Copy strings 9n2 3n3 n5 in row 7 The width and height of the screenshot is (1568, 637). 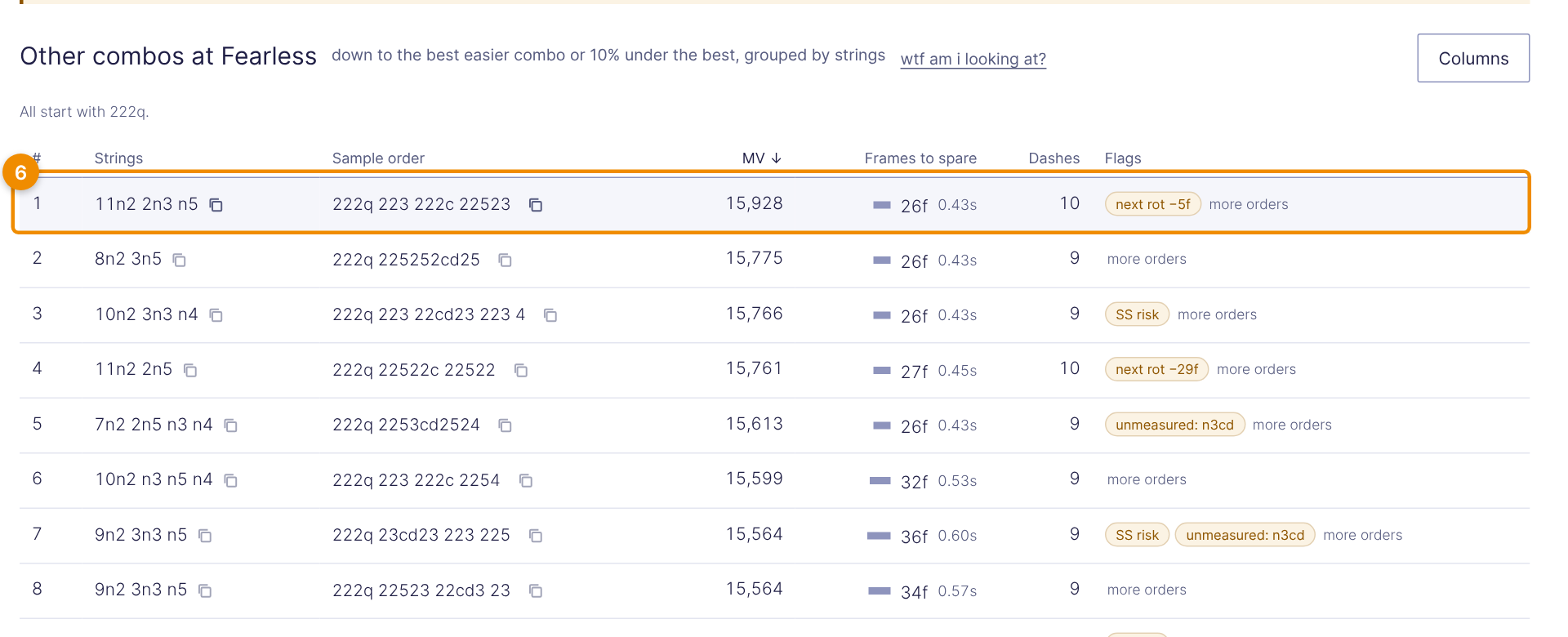[206, 536]
